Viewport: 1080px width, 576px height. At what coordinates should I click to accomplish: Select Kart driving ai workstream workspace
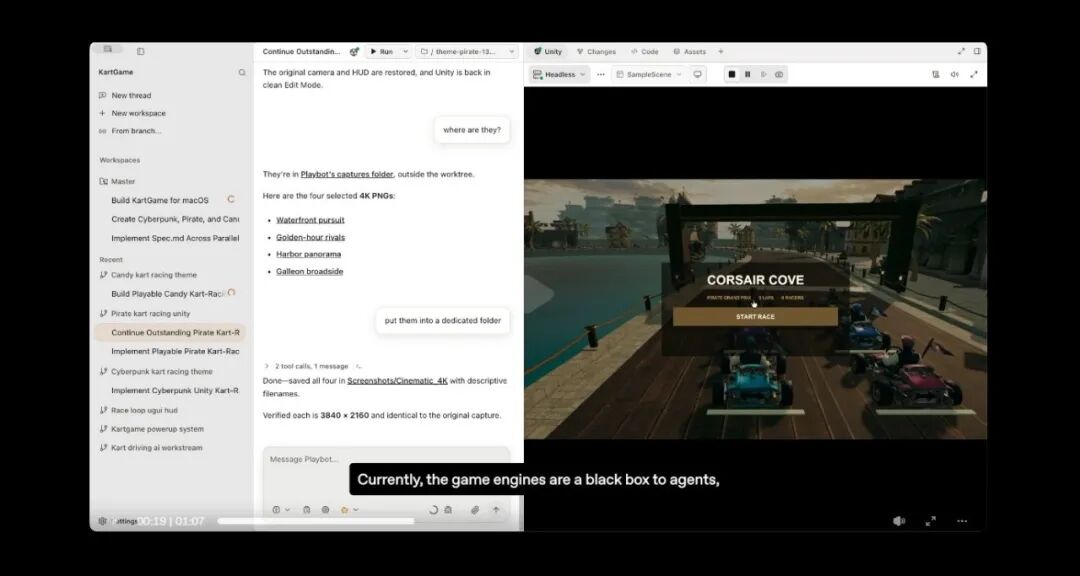[156, 448]
